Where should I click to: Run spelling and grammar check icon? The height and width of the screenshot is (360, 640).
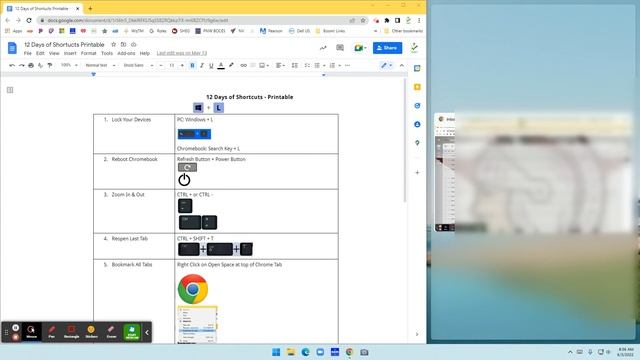pos(40,65)
